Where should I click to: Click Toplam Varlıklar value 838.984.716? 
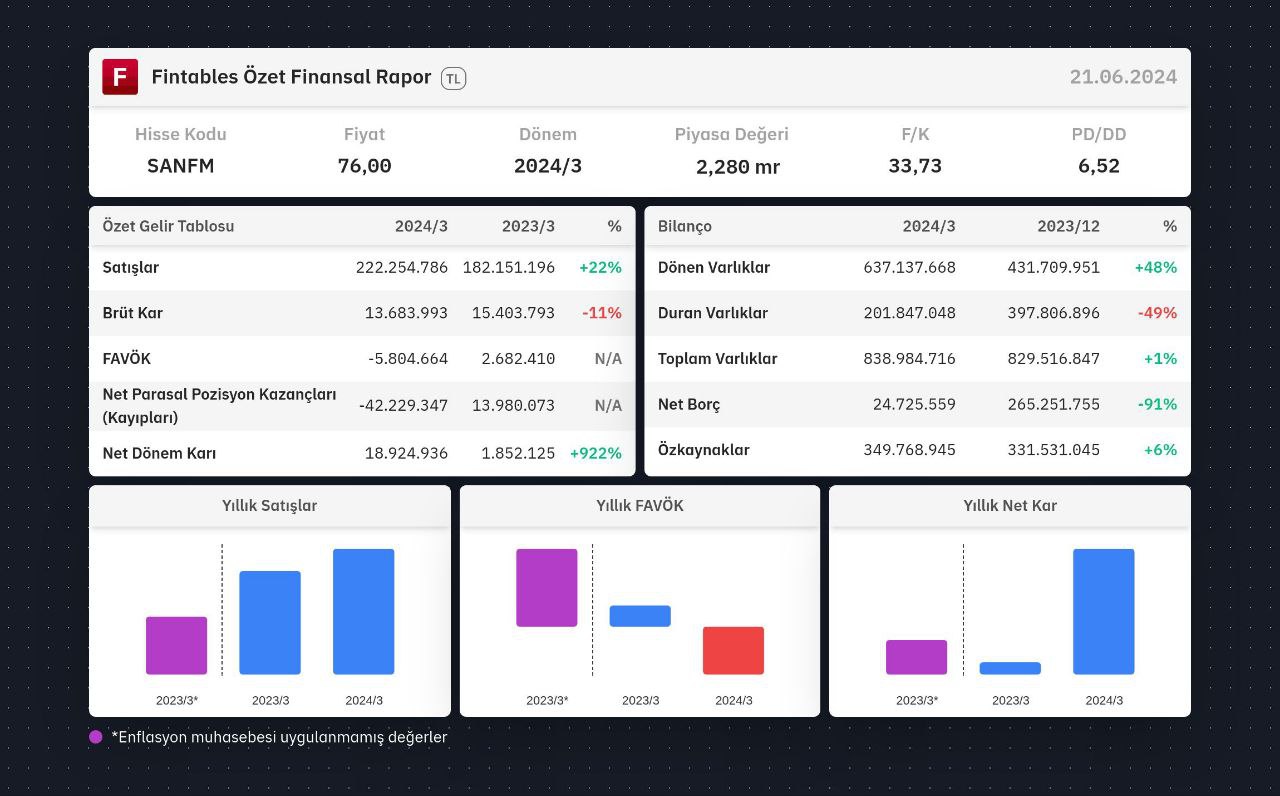point(910,359)
